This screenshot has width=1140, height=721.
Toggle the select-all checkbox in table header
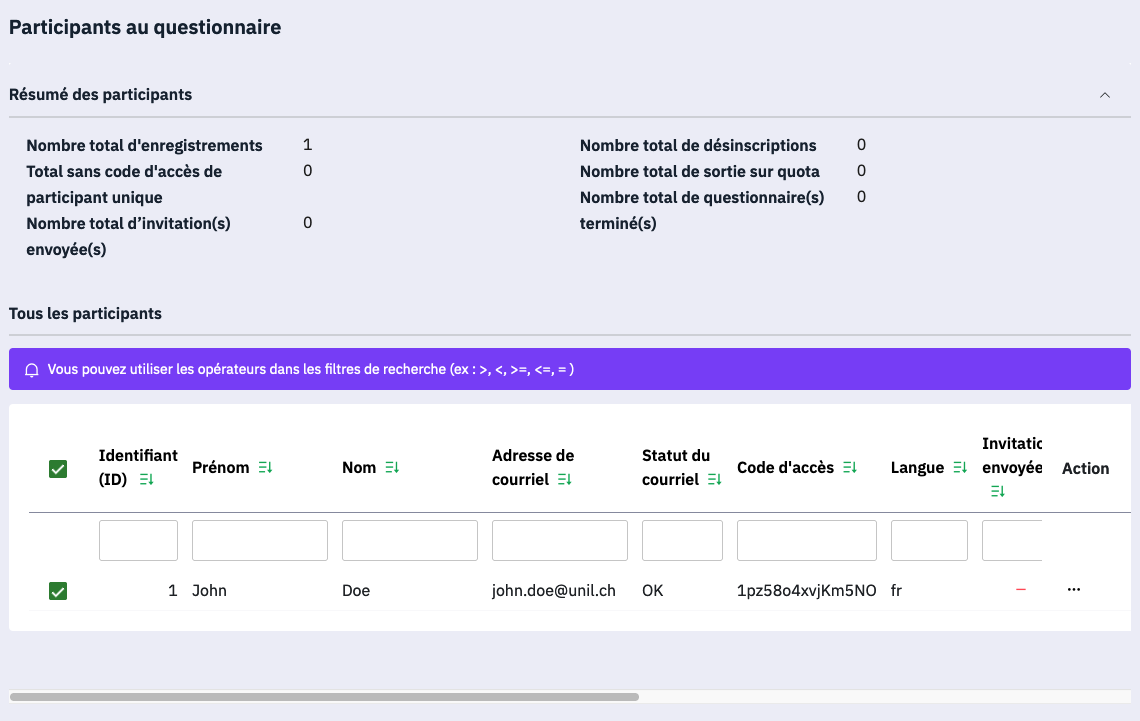(58, 469)
